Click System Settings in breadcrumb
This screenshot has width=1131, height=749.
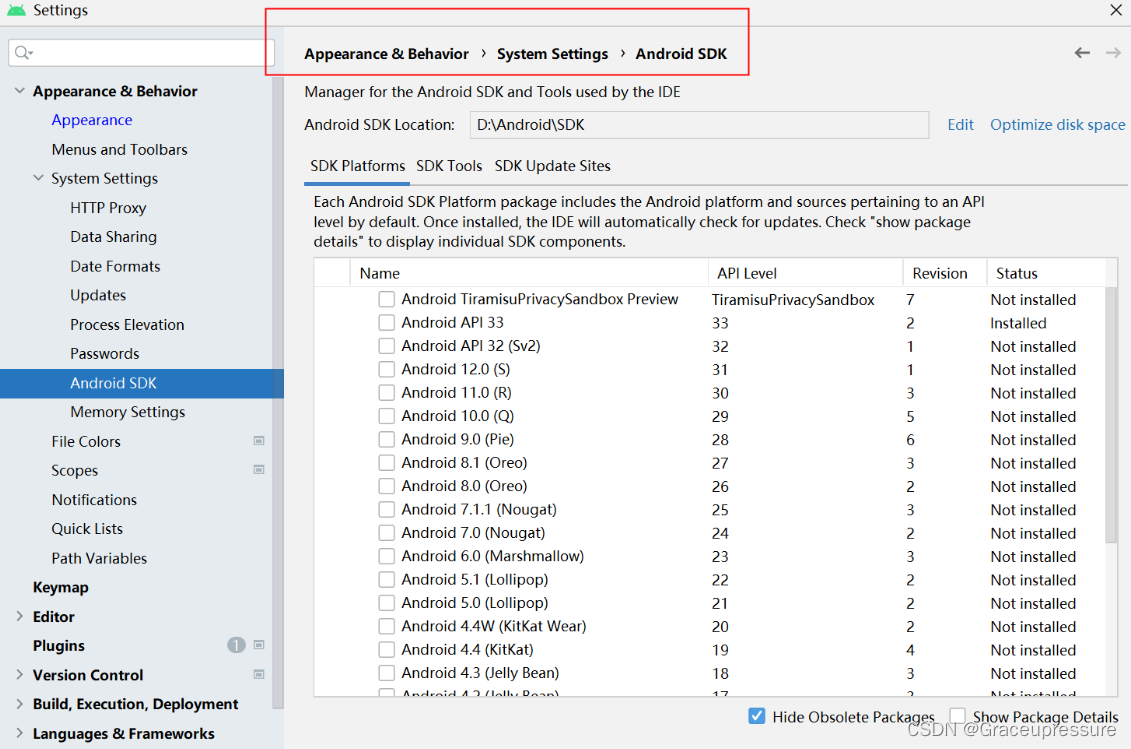click(553, 54)
